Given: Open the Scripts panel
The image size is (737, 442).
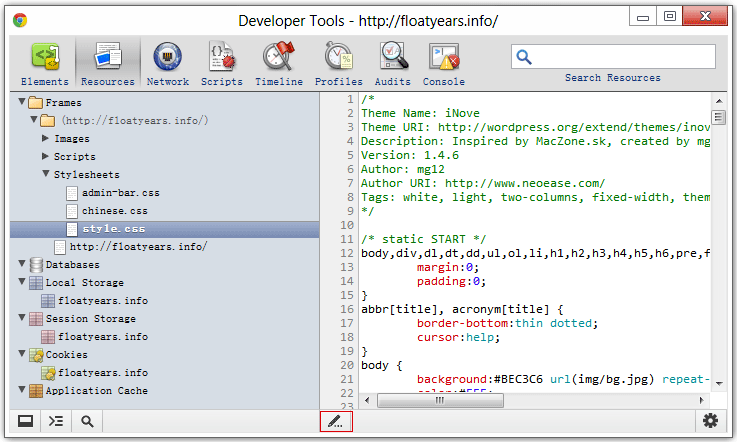Looking at the screenshot, I should pyautogui.click(x=222, y=64).
